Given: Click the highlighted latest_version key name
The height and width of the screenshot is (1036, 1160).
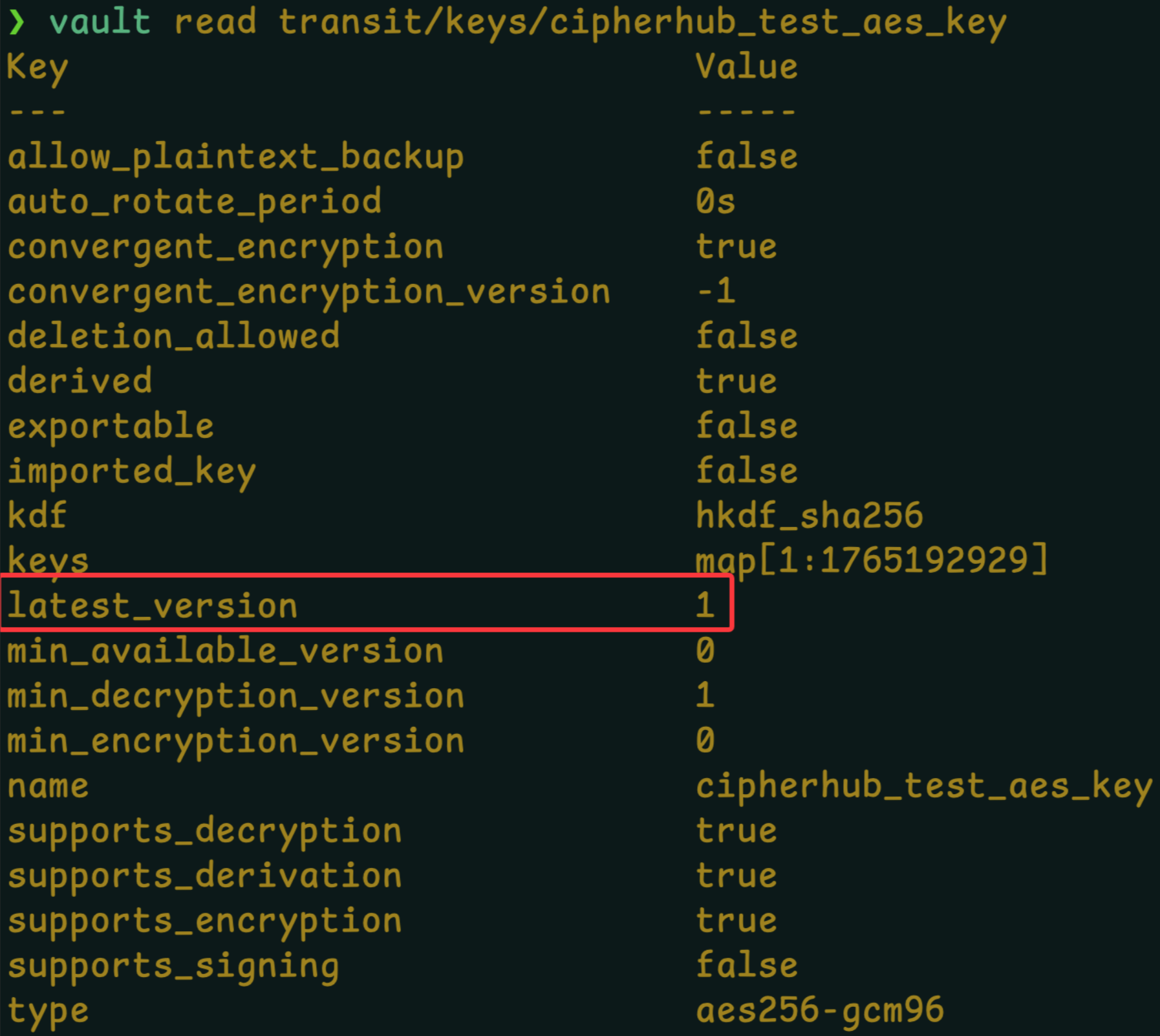Looking at the screenshot, I should click(x=152, y=606).
